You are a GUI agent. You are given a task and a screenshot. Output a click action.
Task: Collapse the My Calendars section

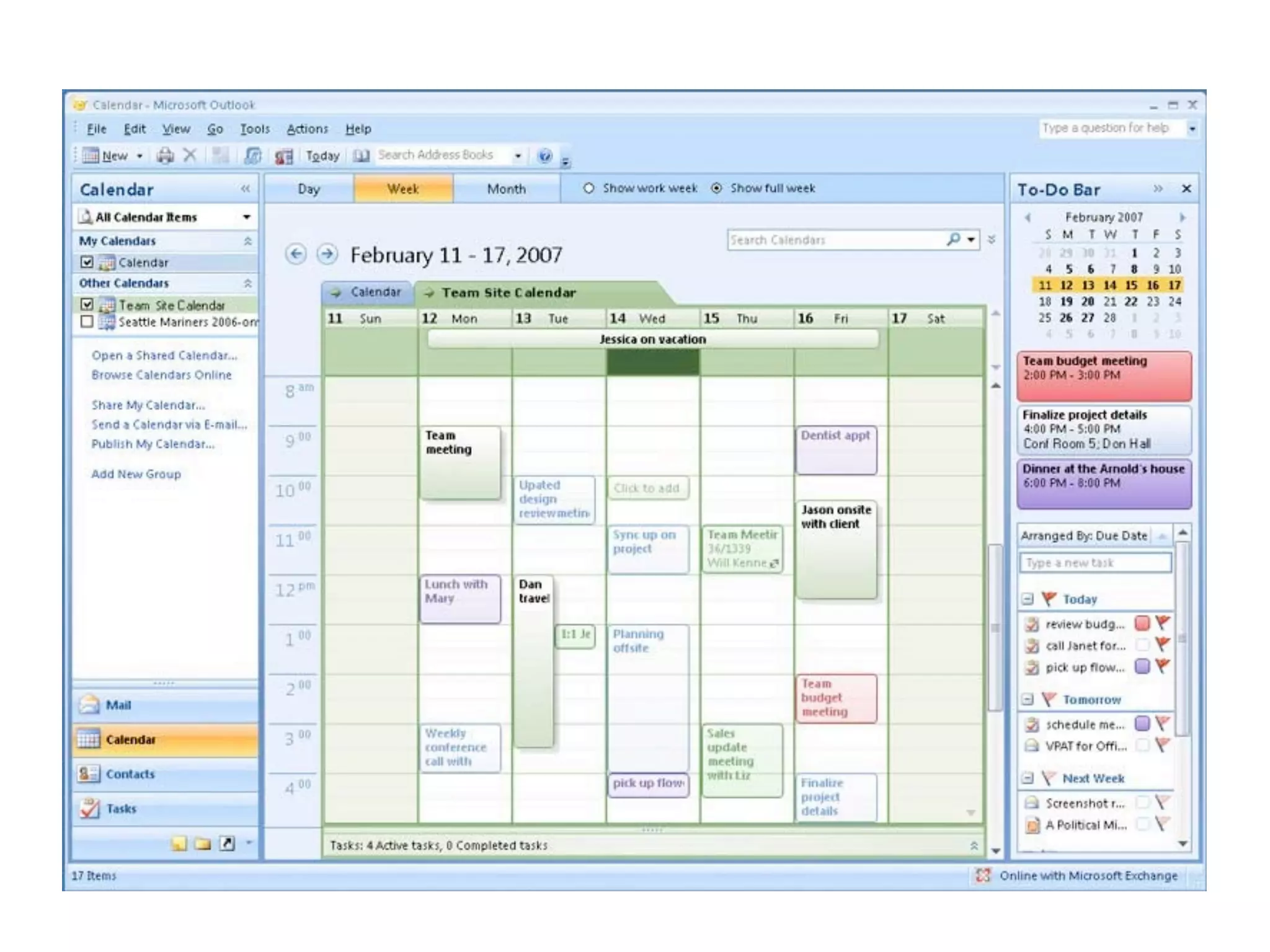tap(247, 240)
